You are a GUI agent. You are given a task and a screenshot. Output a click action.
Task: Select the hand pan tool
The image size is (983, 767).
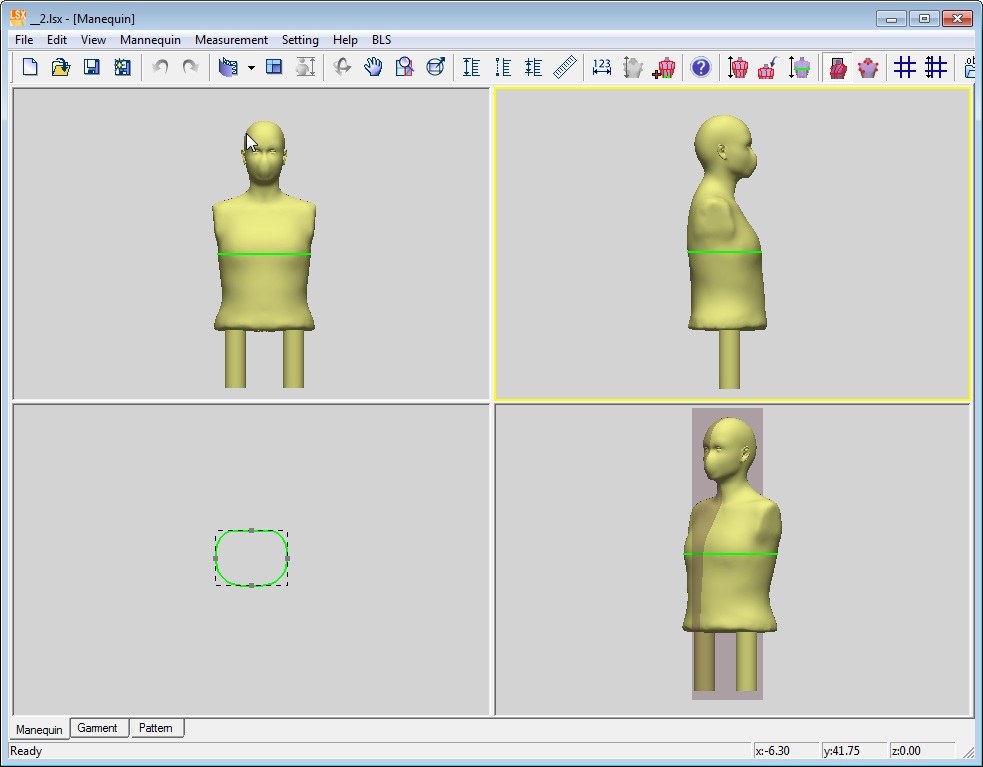(373, 67)
